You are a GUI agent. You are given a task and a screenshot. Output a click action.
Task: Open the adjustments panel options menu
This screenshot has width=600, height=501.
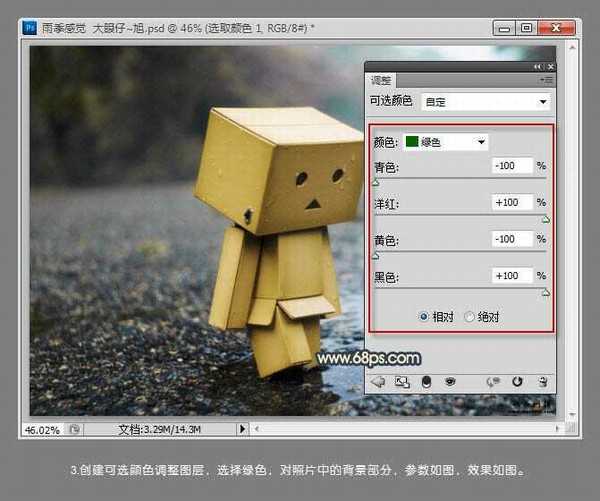click(545, 78)
